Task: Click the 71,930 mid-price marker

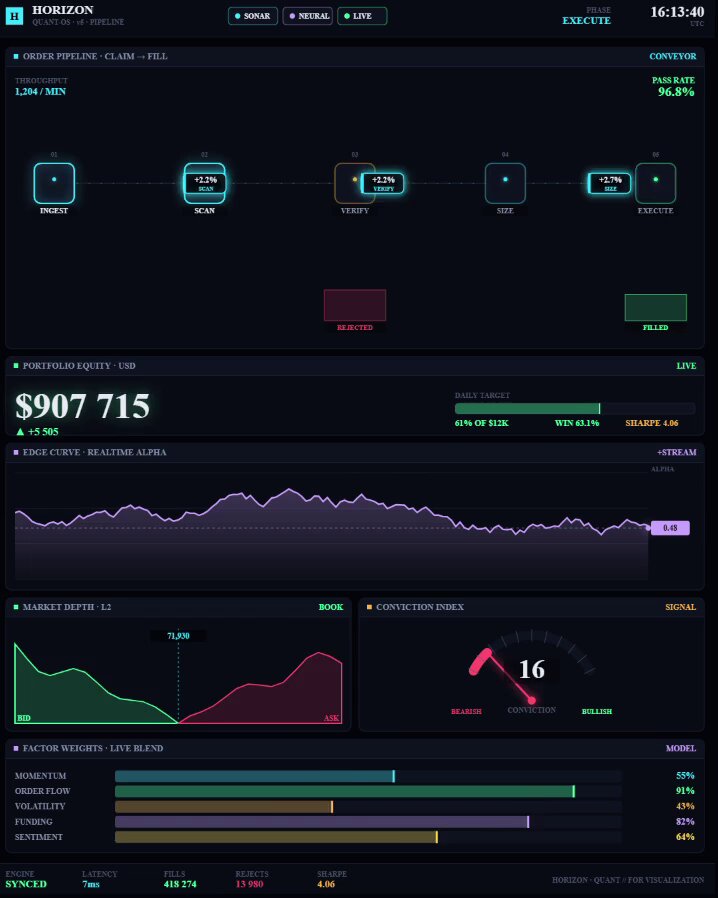Action: pyautogui.click(x=178, y=636)
